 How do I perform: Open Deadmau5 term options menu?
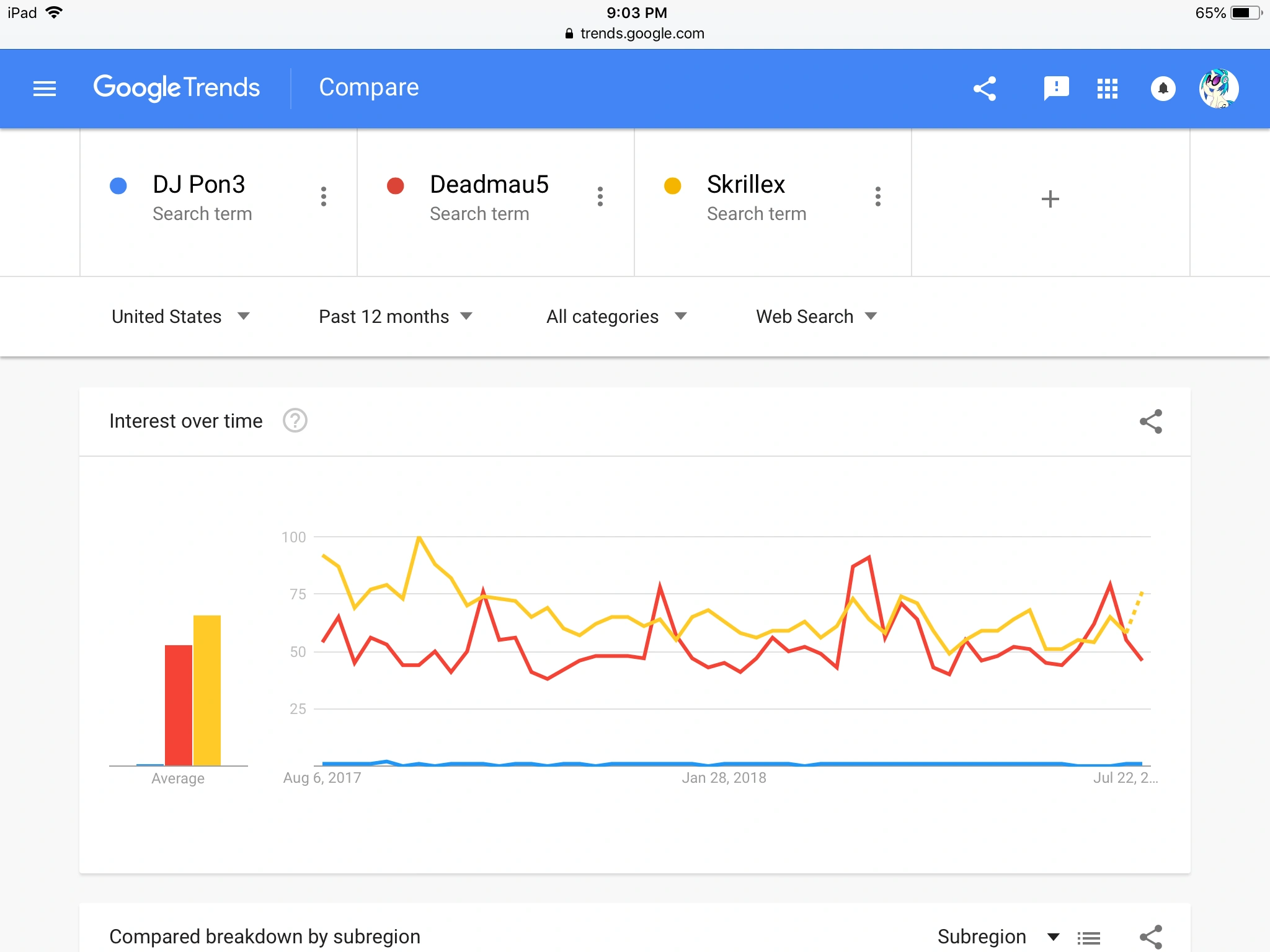click(x=600, y=196)
